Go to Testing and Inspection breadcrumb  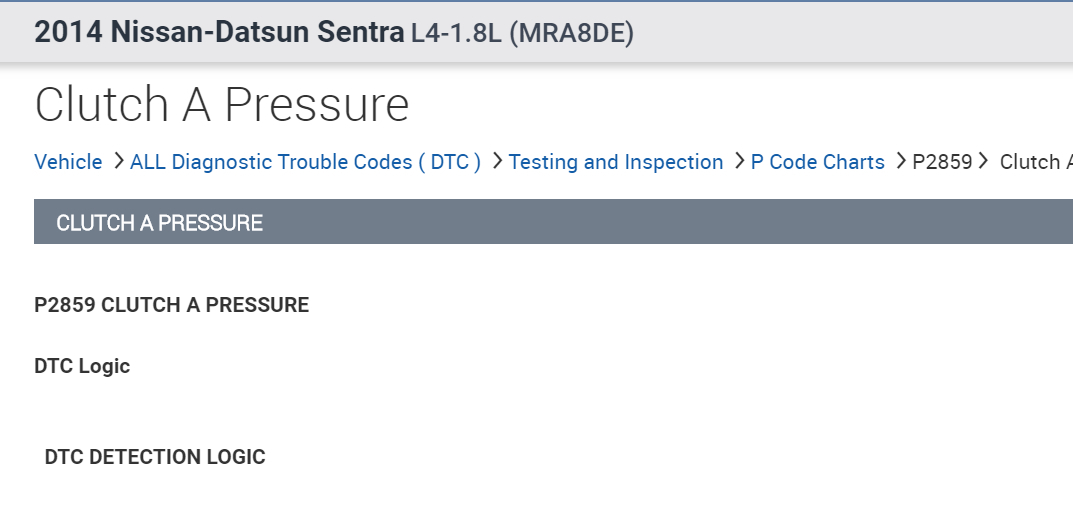615,162
